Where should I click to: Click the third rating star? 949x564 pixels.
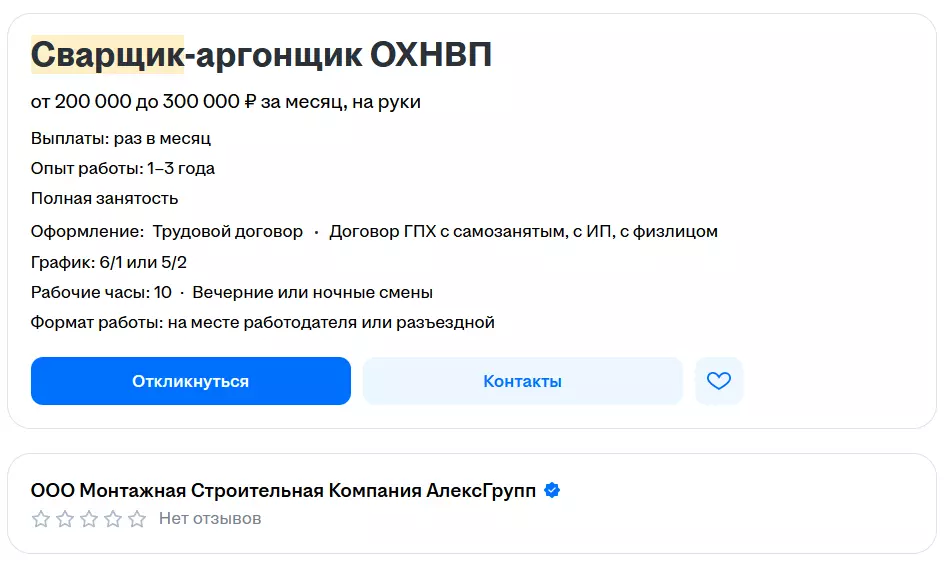[x=89, y=519]
